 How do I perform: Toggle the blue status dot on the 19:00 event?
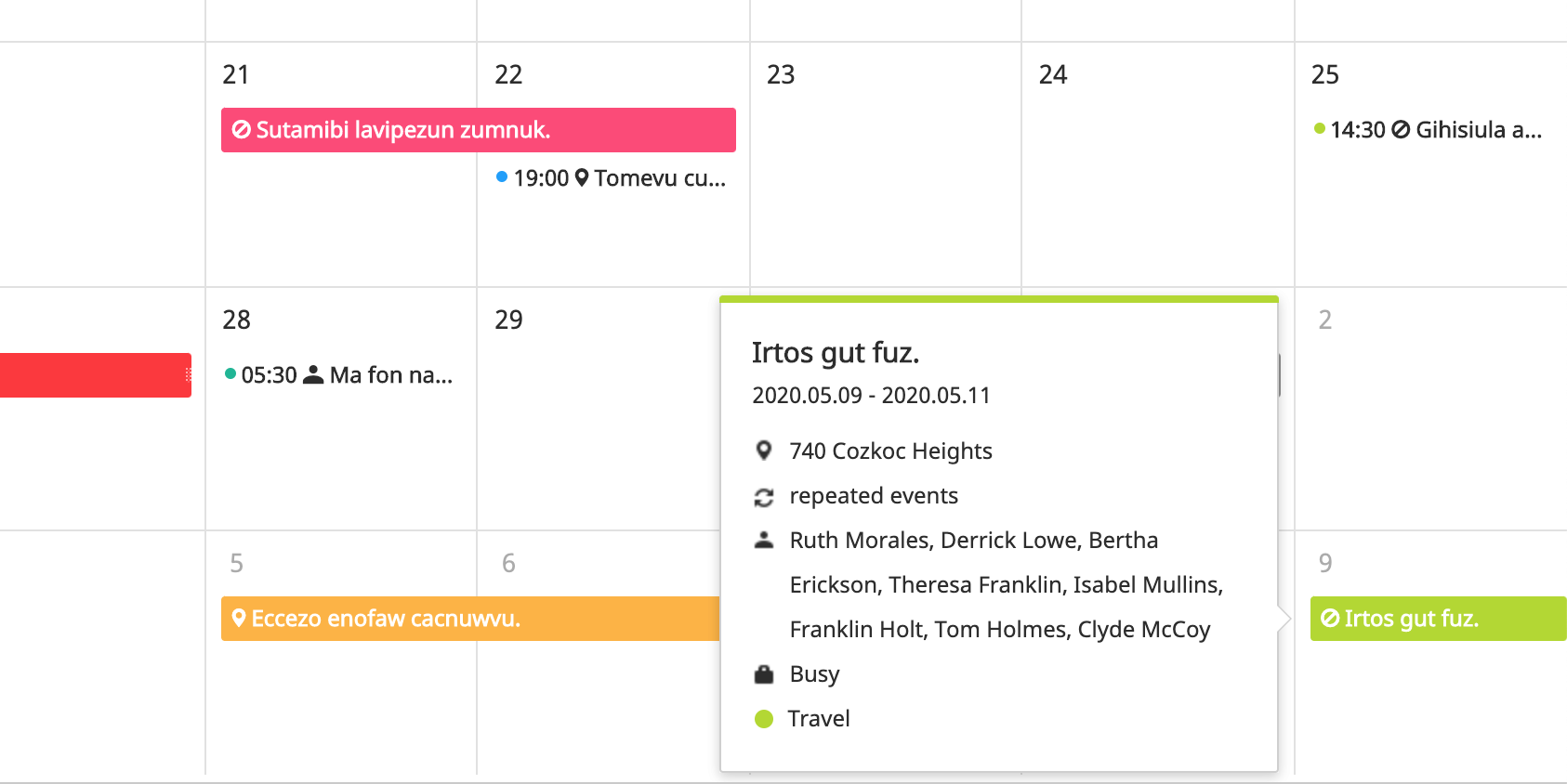[x=503, y=178]
